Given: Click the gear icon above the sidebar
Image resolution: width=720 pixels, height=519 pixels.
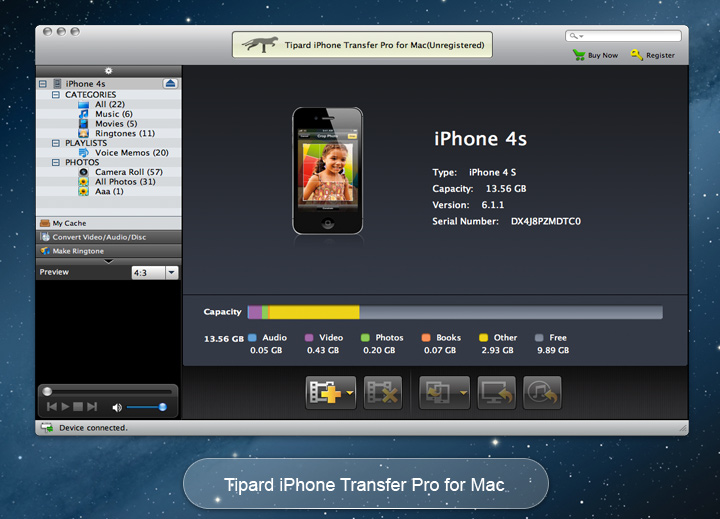Looking at the screenshot, I should [x=108, y=71].
